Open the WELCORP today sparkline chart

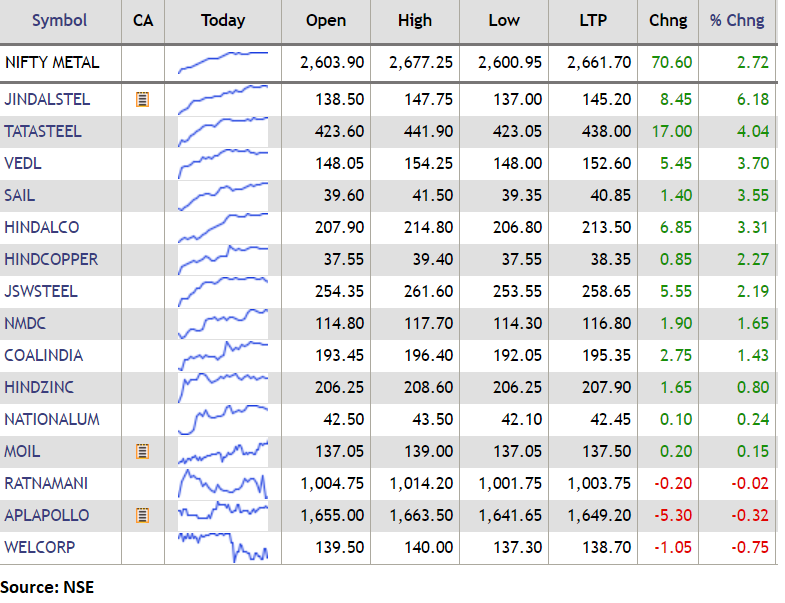pos(223,547)
